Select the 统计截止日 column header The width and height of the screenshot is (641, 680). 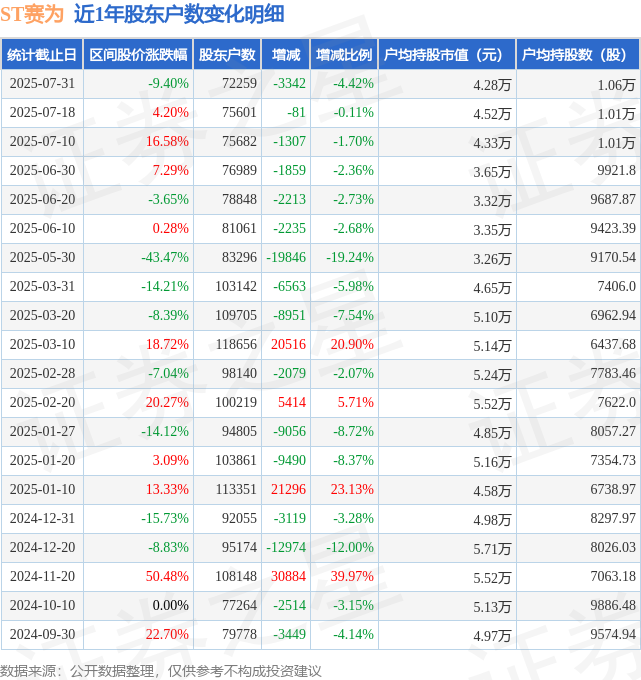point(42,55)
